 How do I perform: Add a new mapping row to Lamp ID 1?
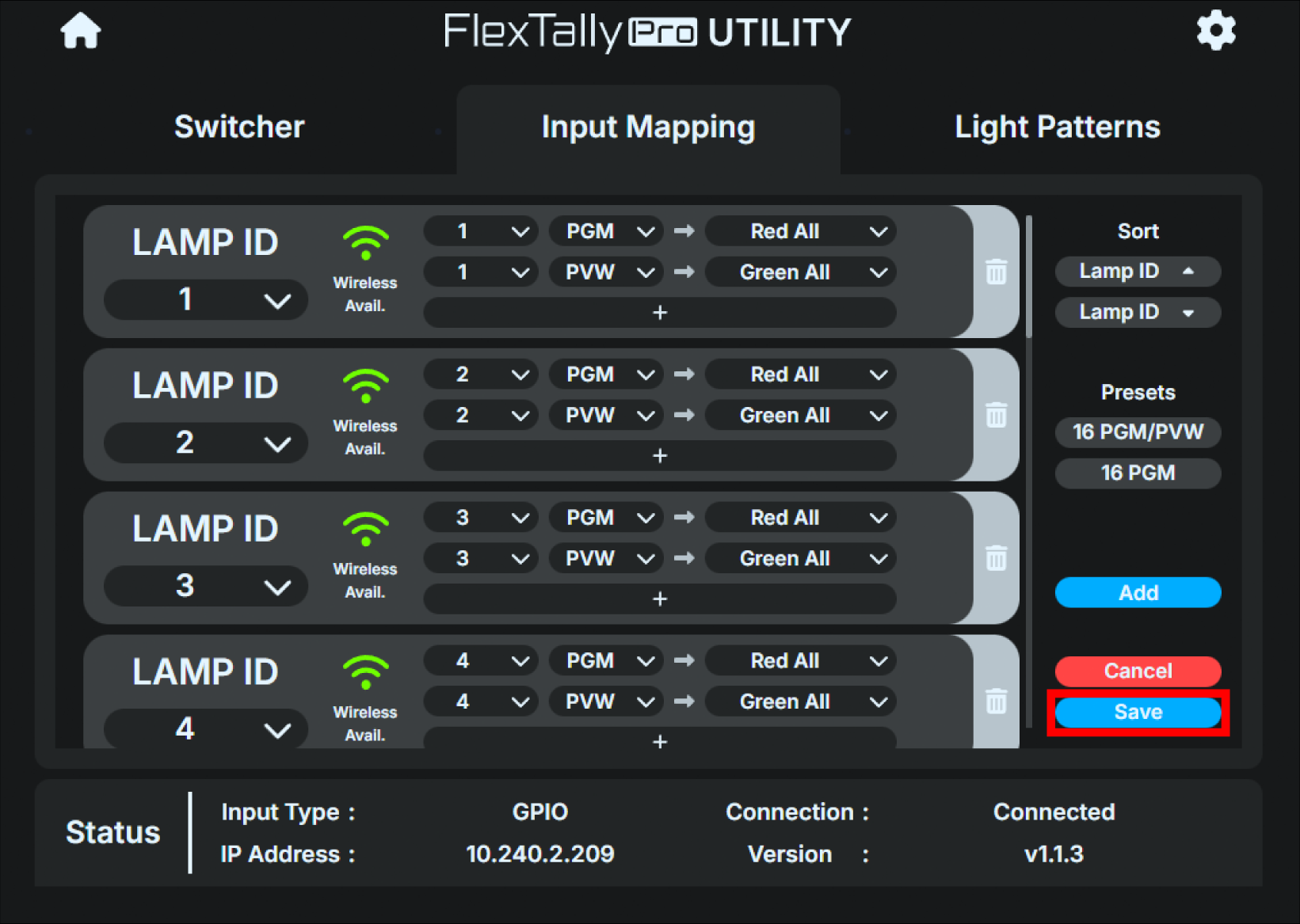(660, 312)
